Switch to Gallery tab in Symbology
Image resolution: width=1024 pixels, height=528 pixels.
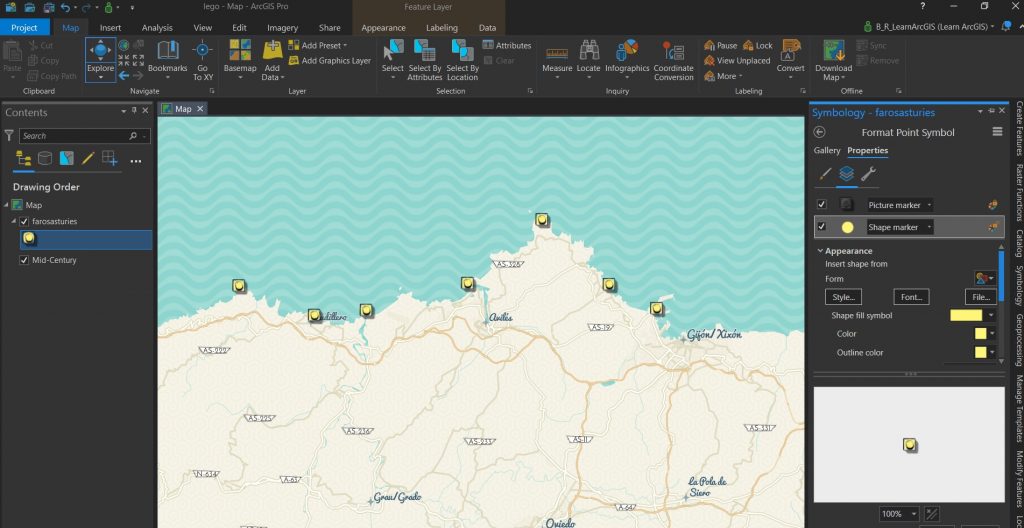point(827,150)
